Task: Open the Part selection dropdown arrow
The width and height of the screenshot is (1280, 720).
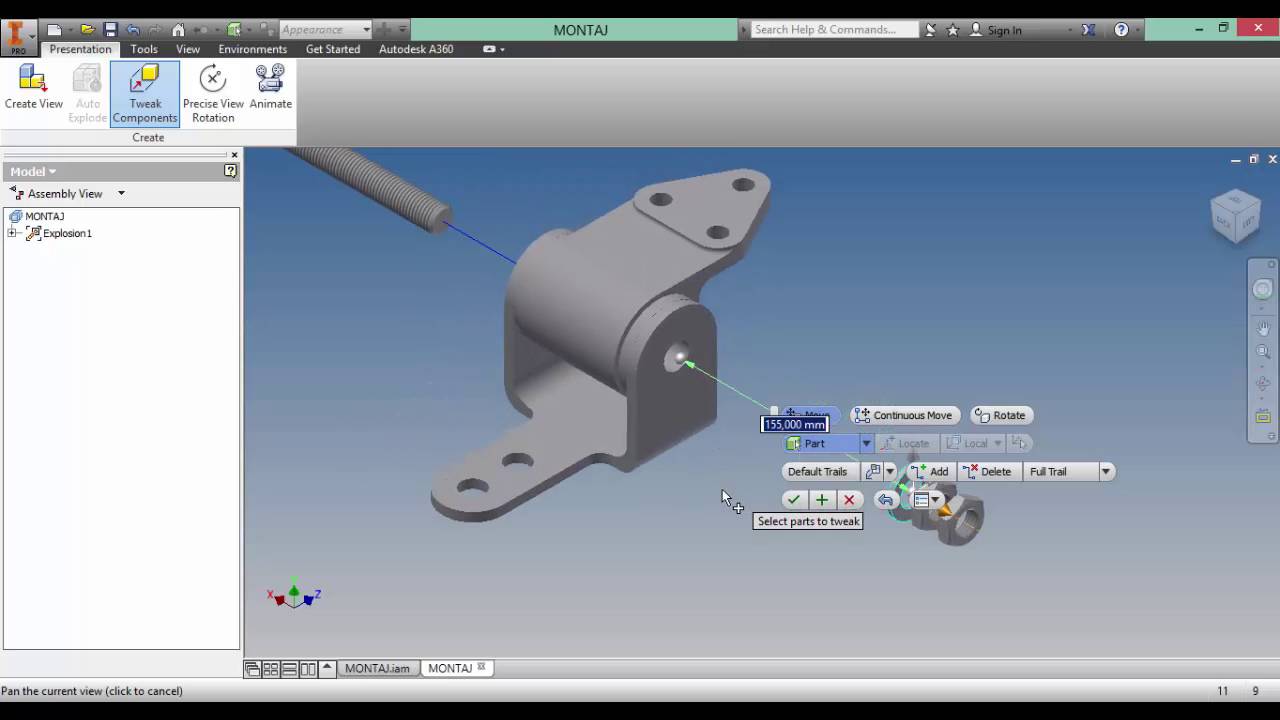Action: [x=866, y=444]
